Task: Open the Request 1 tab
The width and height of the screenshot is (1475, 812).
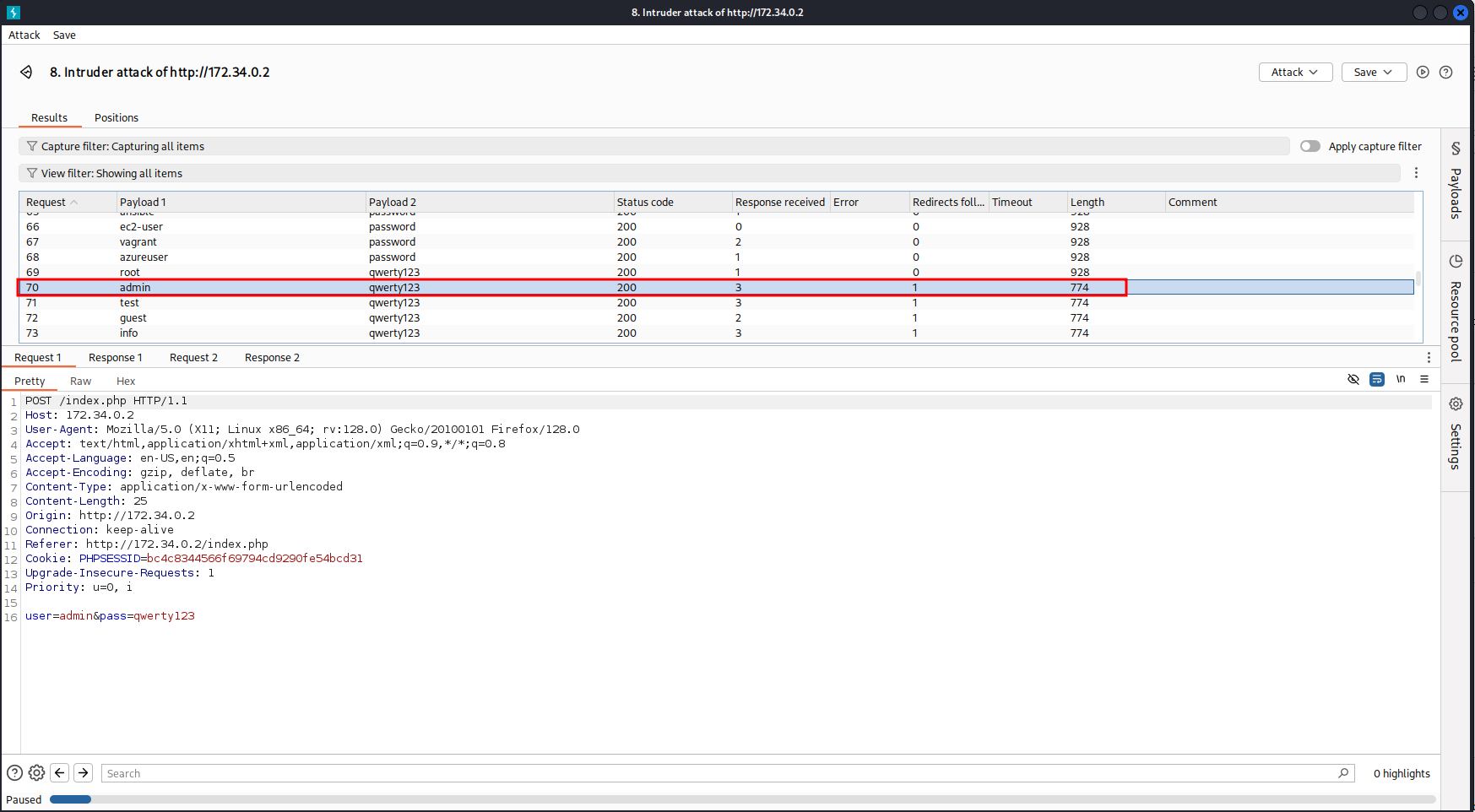Action: point(38,357)
